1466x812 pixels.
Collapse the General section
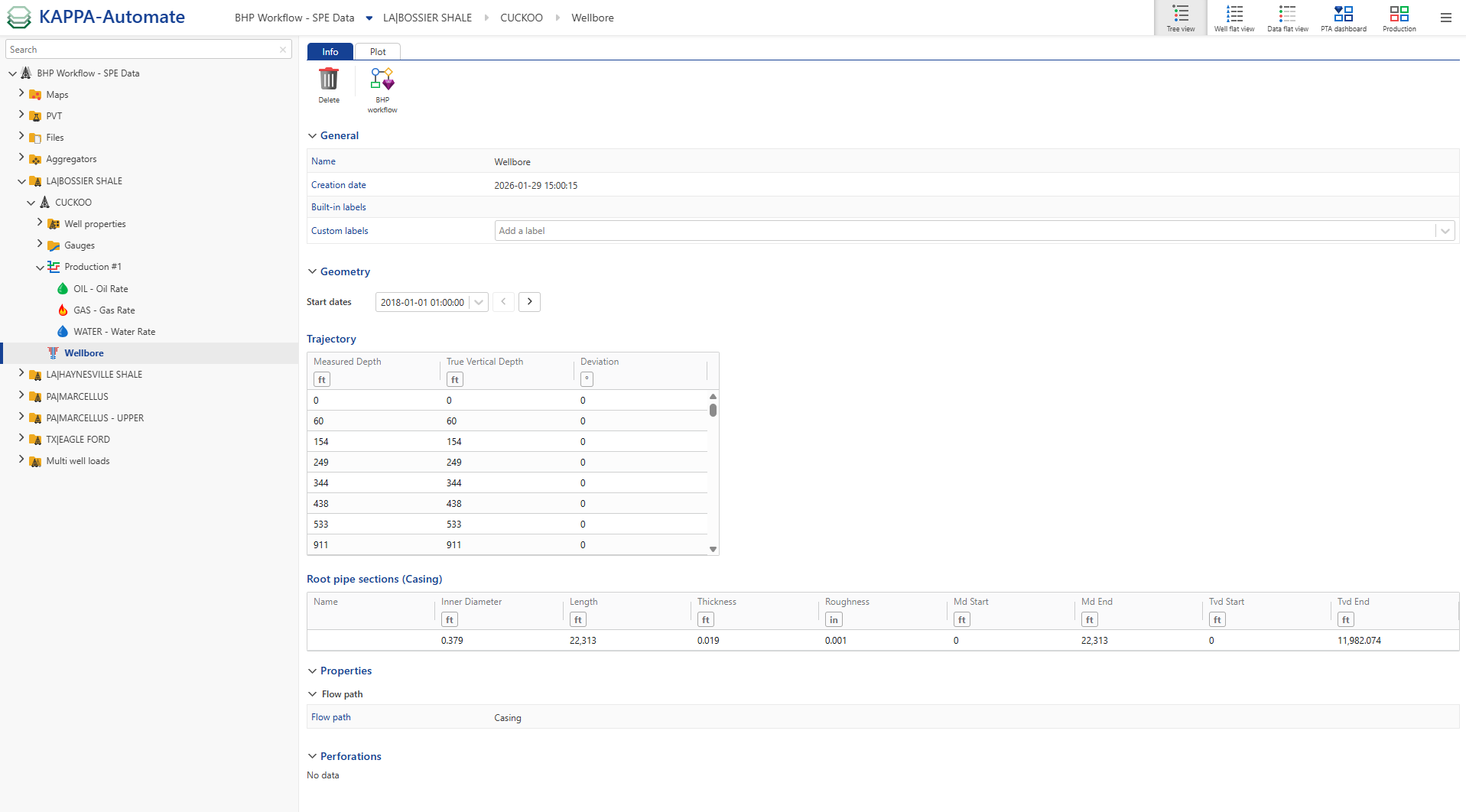point(312,136)
